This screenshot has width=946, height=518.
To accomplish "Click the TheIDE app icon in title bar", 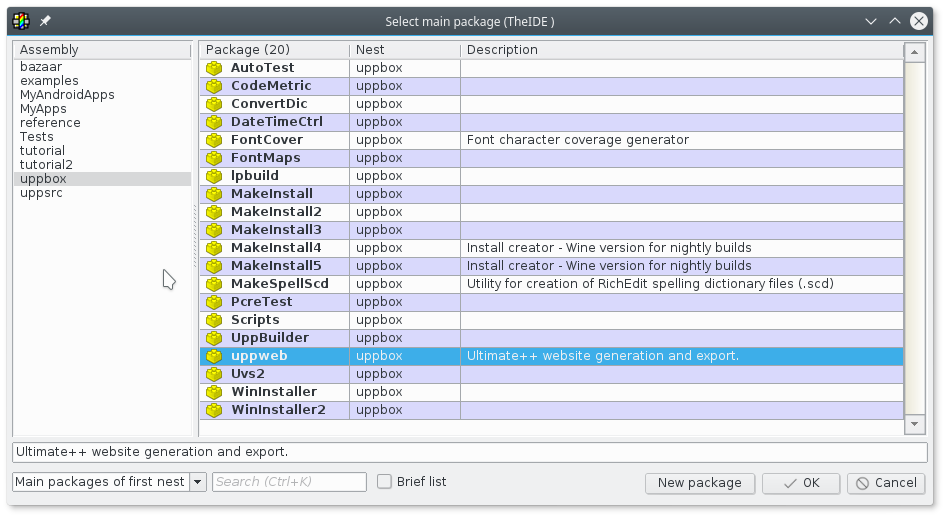I will pos(20,21).
